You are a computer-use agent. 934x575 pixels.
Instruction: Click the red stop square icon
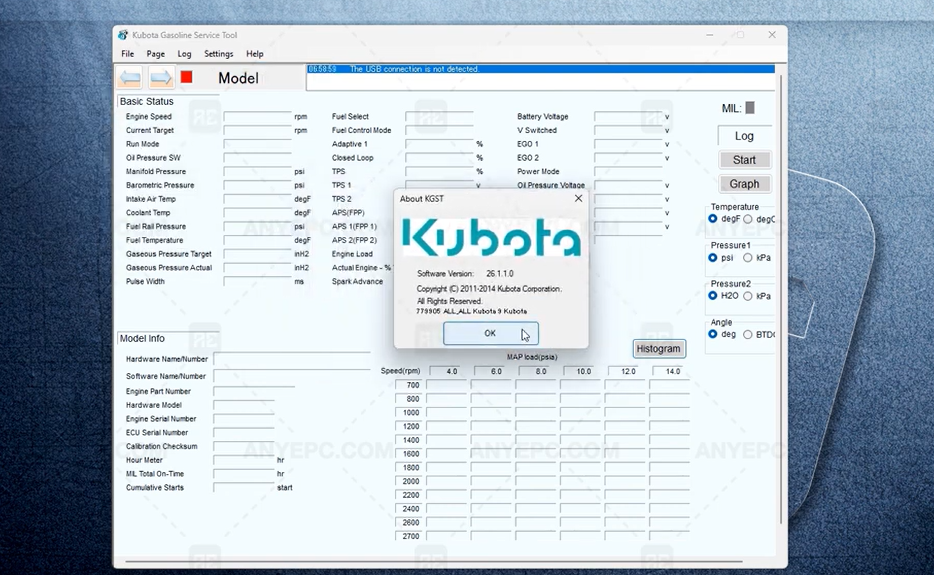coord(186,77)
